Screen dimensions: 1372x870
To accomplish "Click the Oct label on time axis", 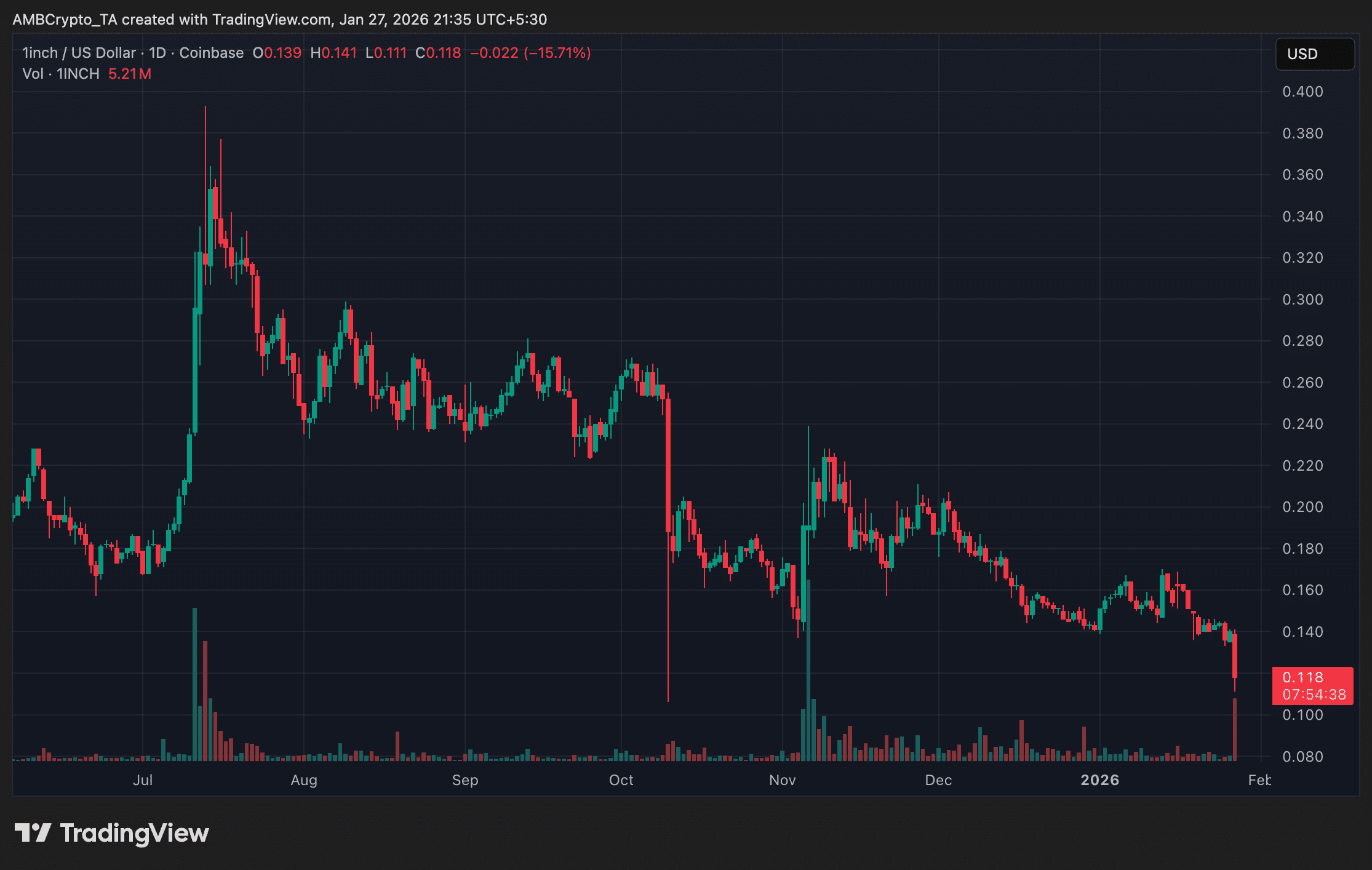I will pos(621,780).
